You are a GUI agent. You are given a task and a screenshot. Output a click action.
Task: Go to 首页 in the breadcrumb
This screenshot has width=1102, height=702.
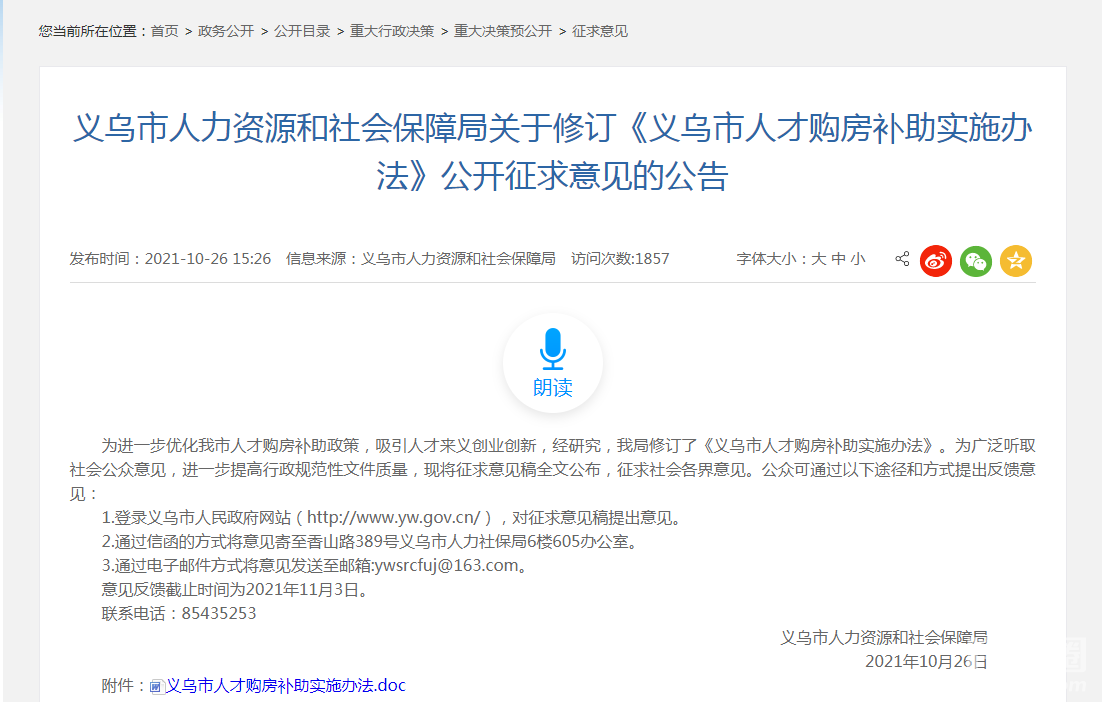(164, 31)
